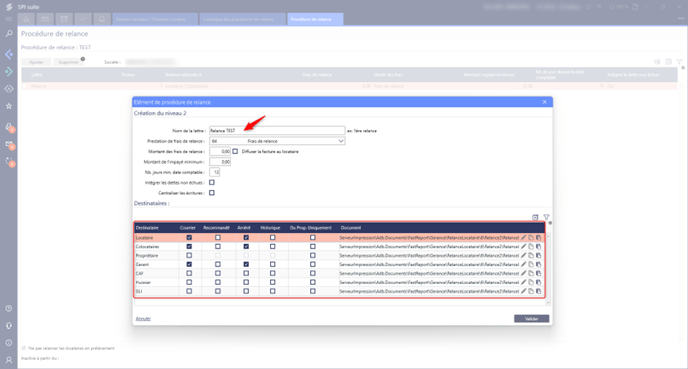Close the Elément de procédure de relance dialog
This screenshot has height=369, width=688.
(x=545, y=102)
